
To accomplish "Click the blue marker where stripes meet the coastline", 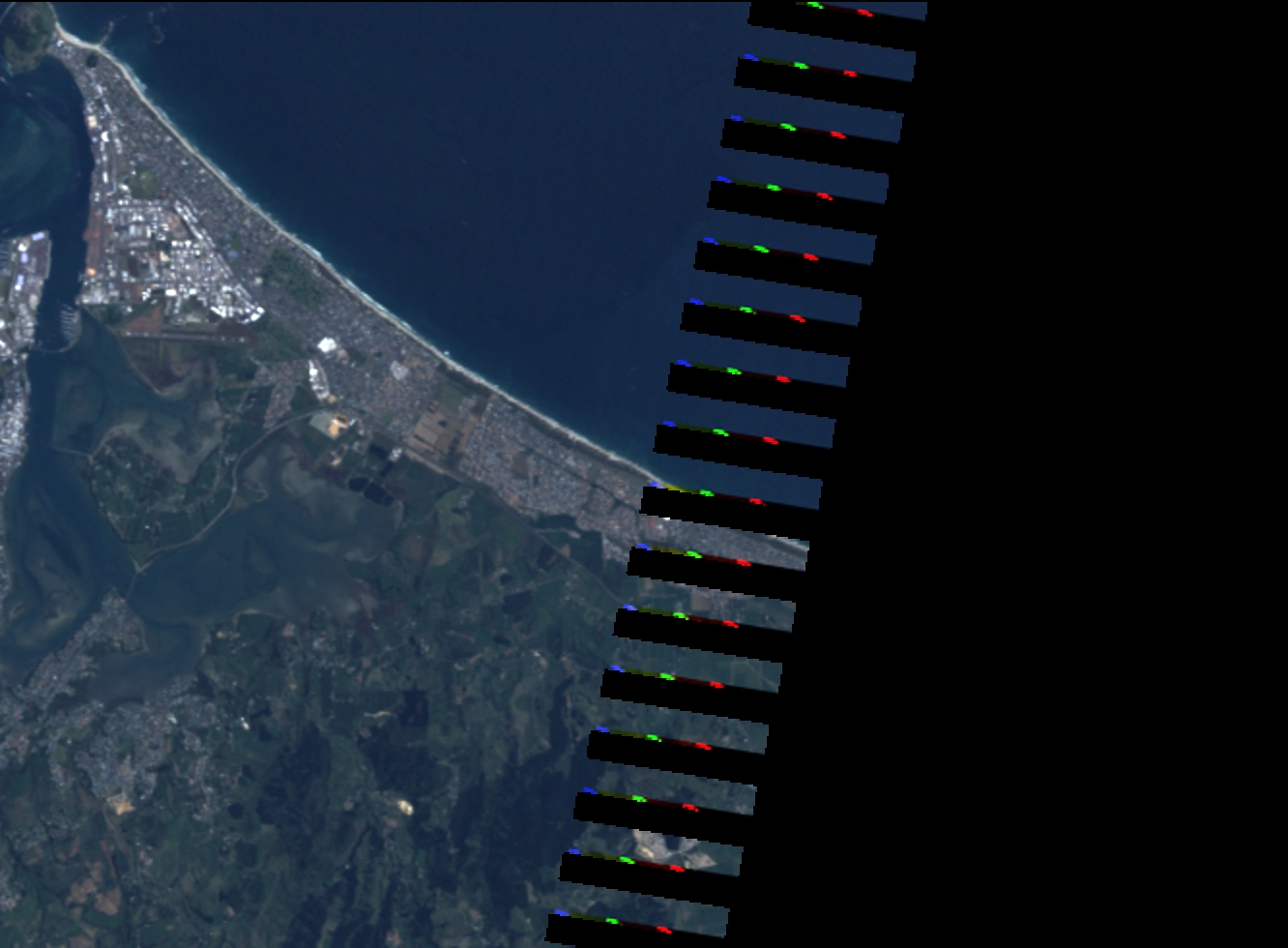I will 656,485.
